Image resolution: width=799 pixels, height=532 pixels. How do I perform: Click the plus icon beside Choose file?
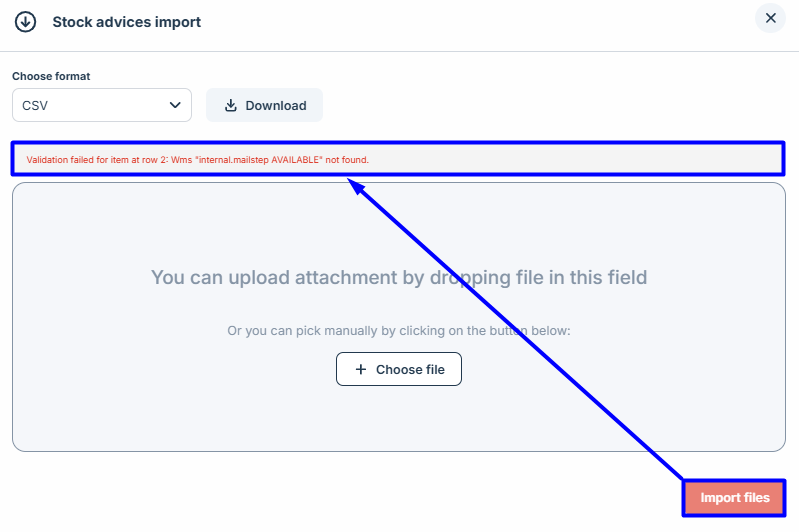[361, 369]
